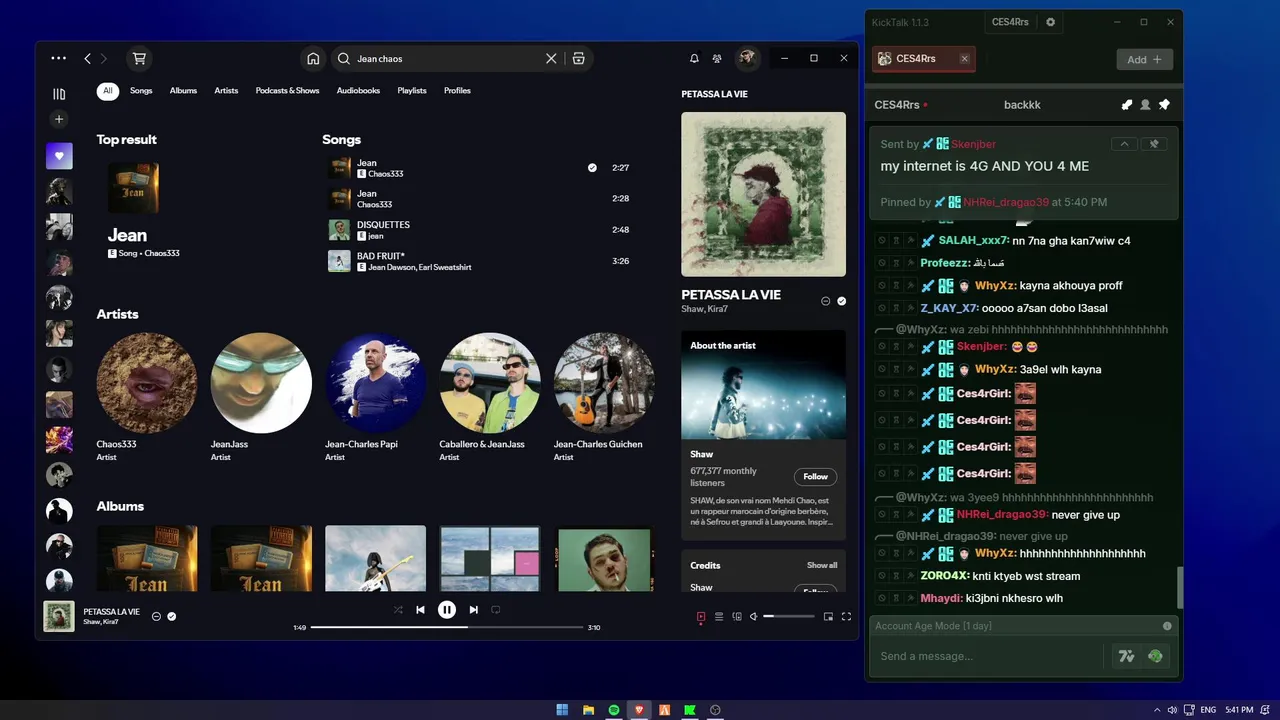Collapse the pinned message in KickTalk

1124,144
